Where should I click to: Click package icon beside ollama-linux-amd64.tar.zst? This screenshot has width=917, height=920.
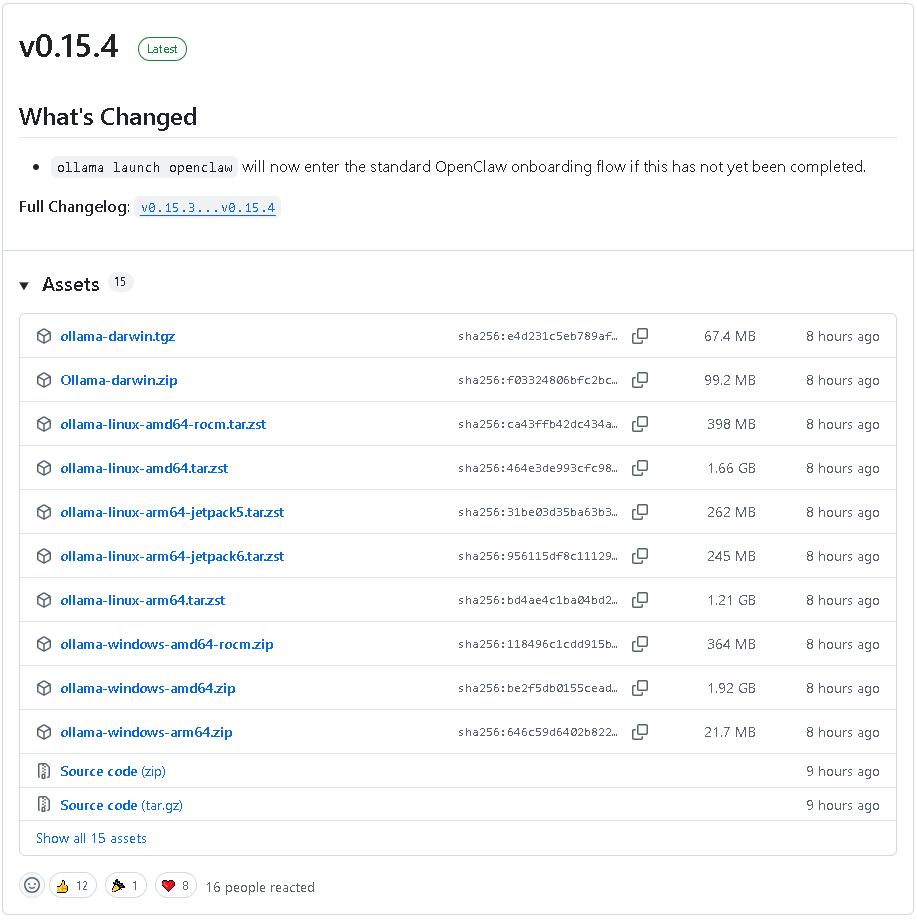44,468
